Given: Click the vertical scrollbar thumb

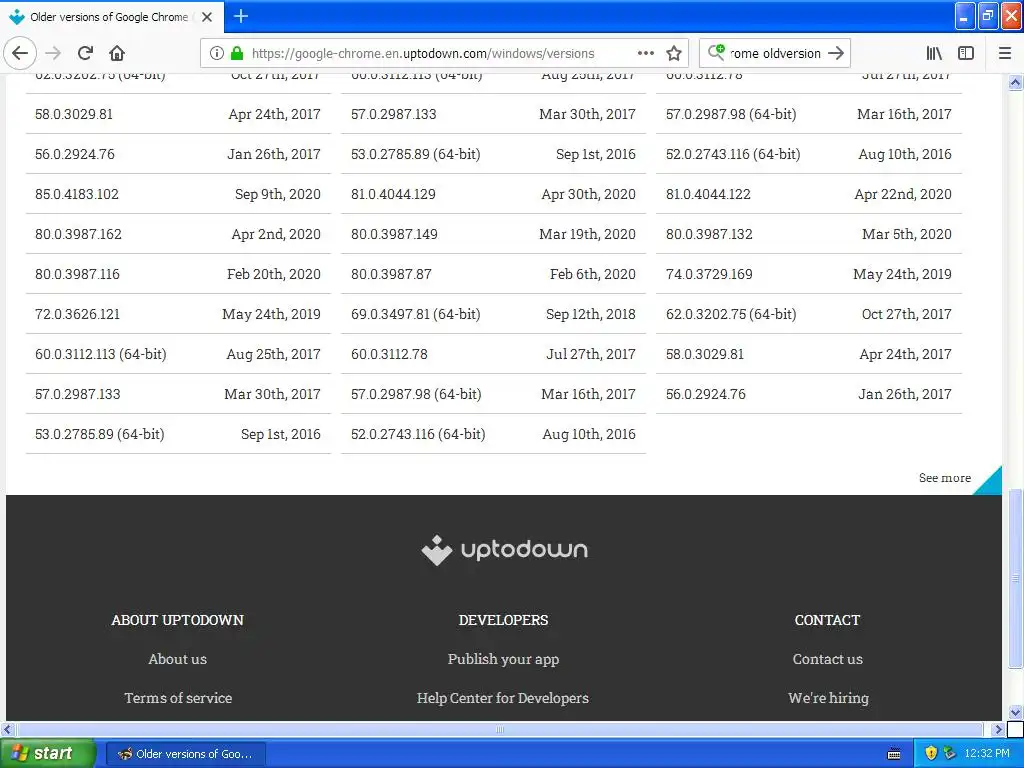Looking at the screenshot, I should [1015, 579].
